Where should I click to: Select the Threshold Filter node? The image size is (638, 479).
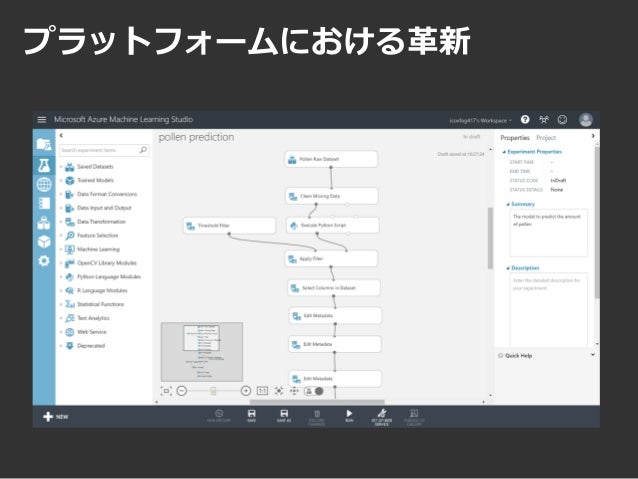click(229, 225)
